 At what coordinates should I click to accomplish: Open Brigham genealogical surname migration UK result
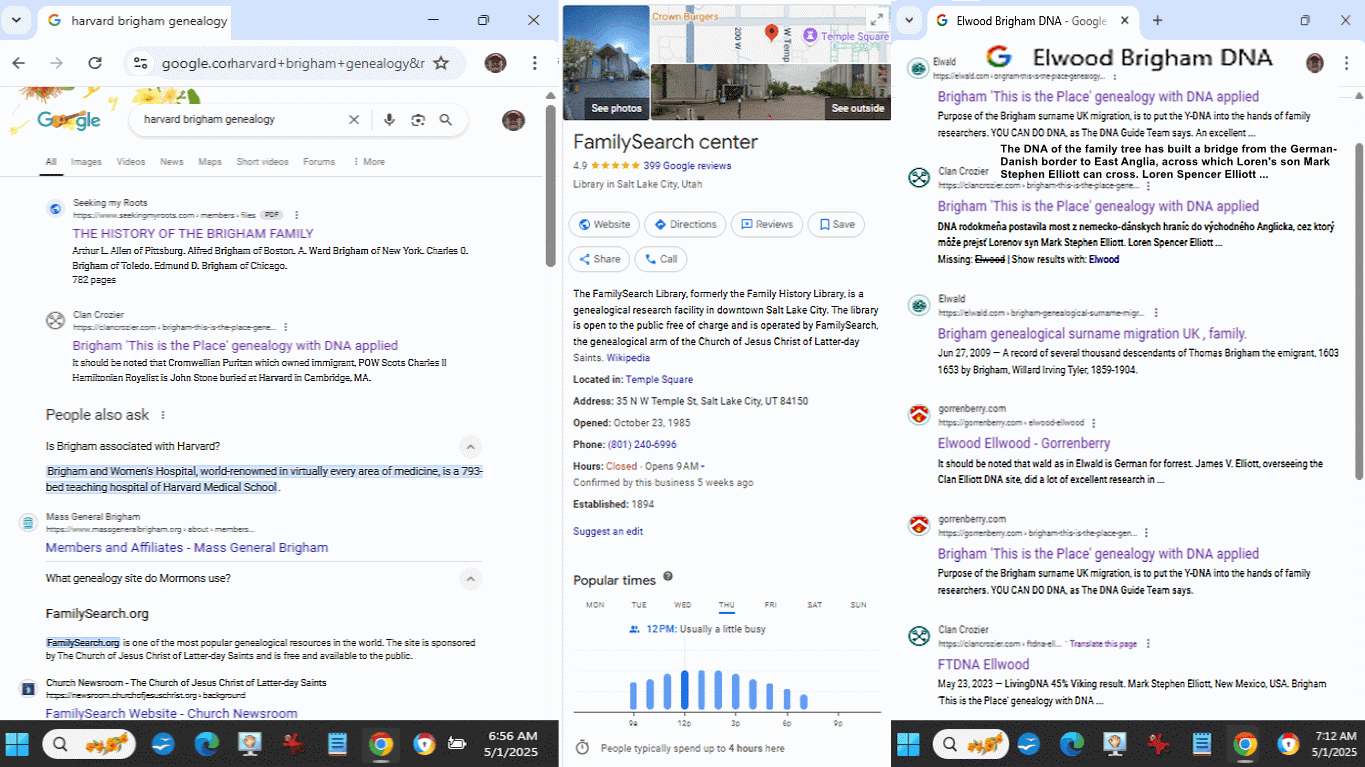click(x=1092, y=334)
